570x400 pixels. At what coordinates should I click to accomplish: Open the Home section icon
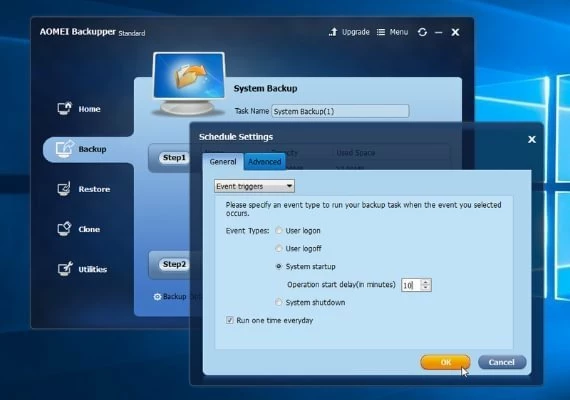[65, 108]
